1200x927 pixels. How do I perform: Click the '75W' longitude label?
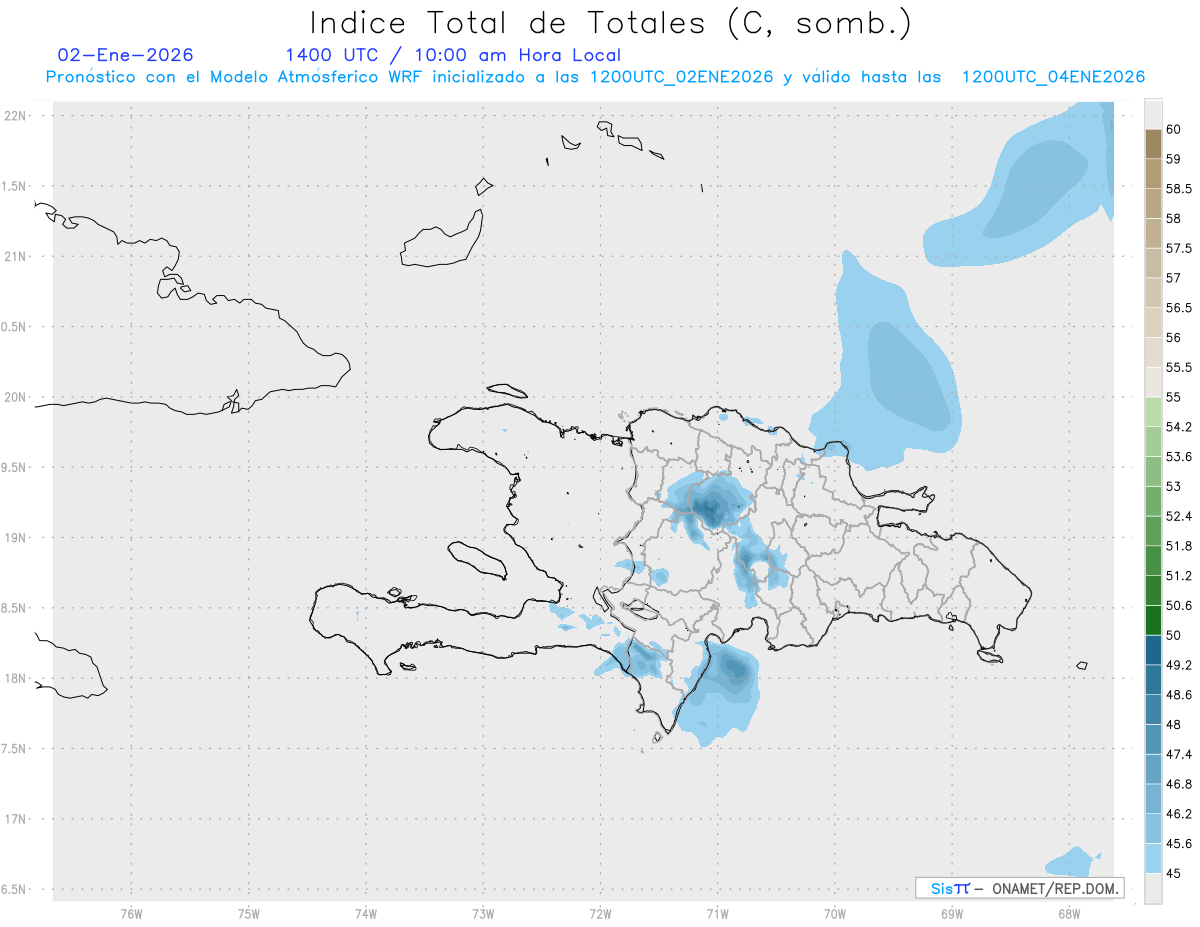point(248,913)
